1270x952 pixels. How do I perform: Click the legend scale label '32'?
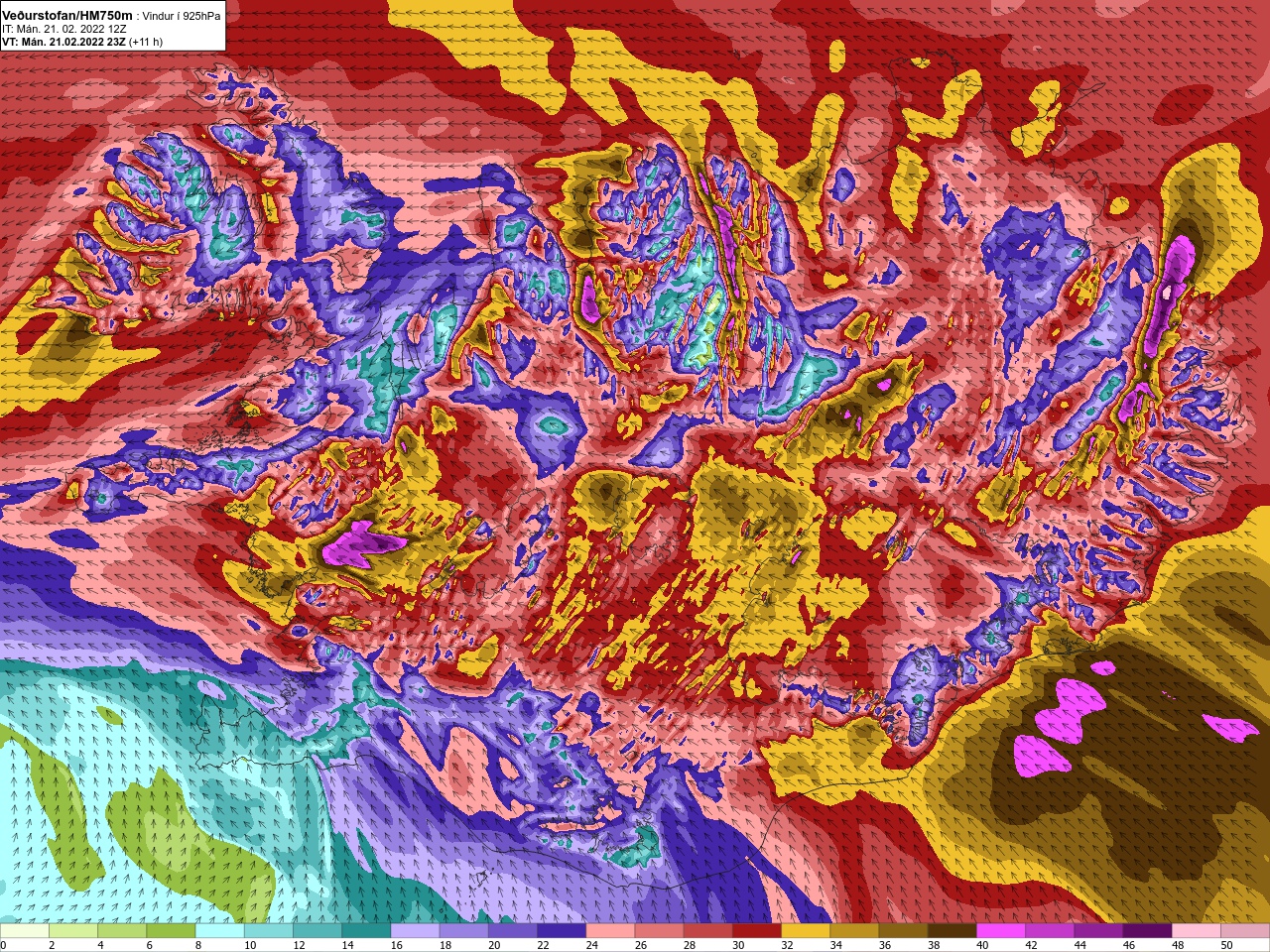[x=787, y=945]
